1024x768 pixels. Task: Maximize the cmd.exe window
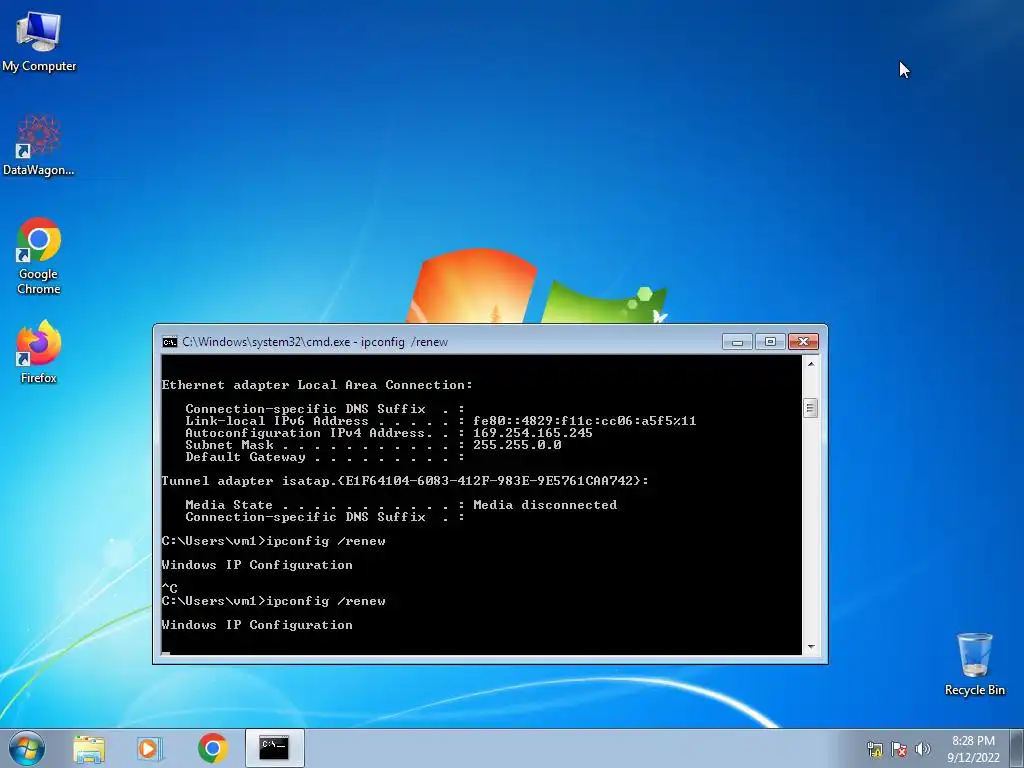coord(770,342)
